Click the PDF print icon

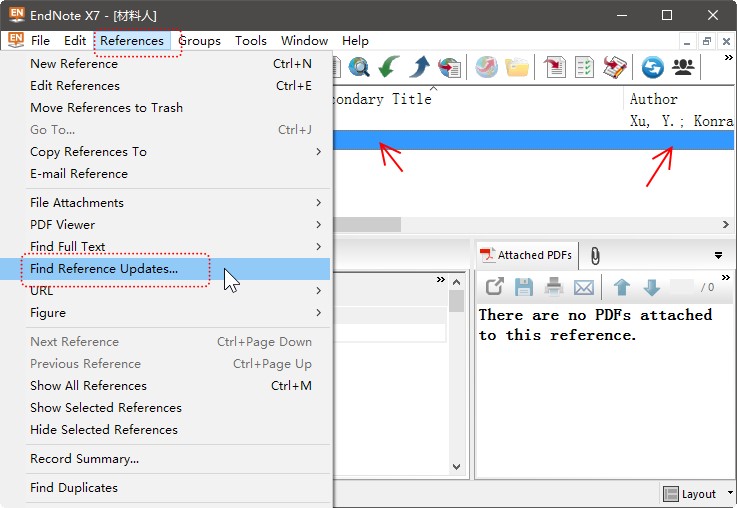point(554,287)
